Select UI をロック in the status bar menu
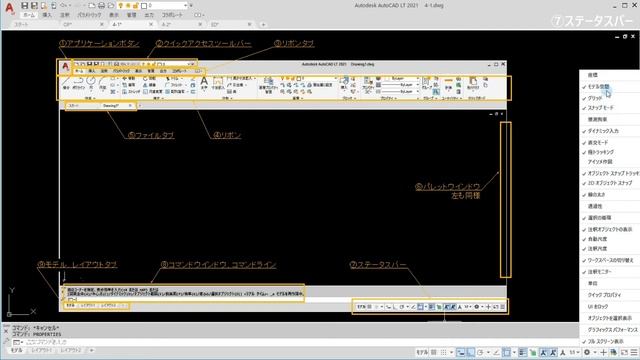Viewport: 640px width, 360px height. click(x=598, y=306)
